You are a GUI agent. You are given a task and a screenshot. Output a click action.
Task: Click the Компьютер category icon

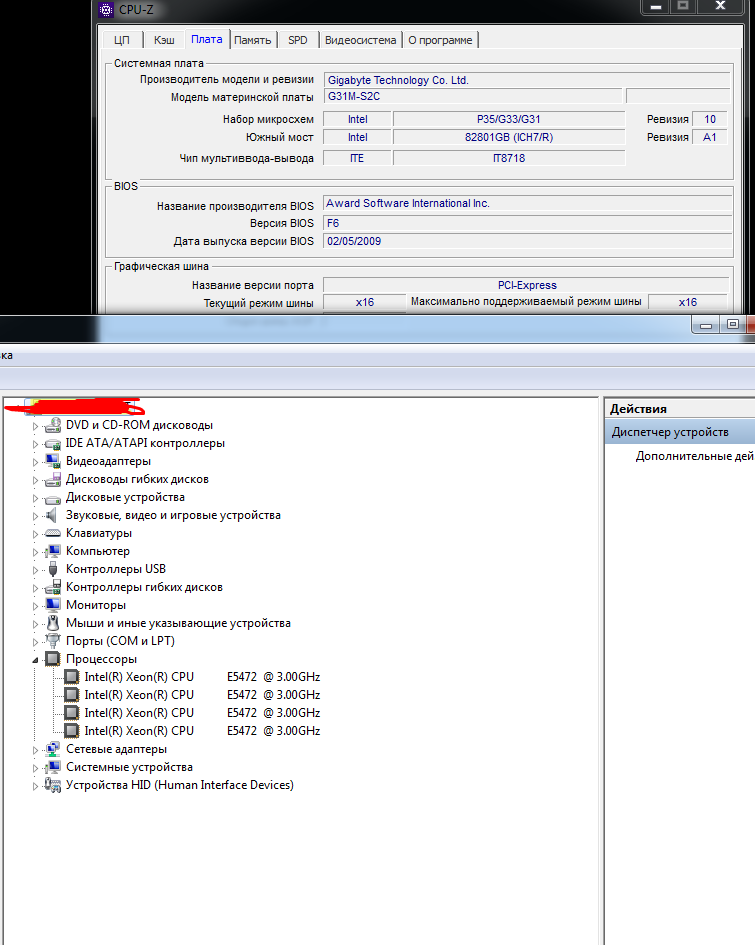point(53,551)
